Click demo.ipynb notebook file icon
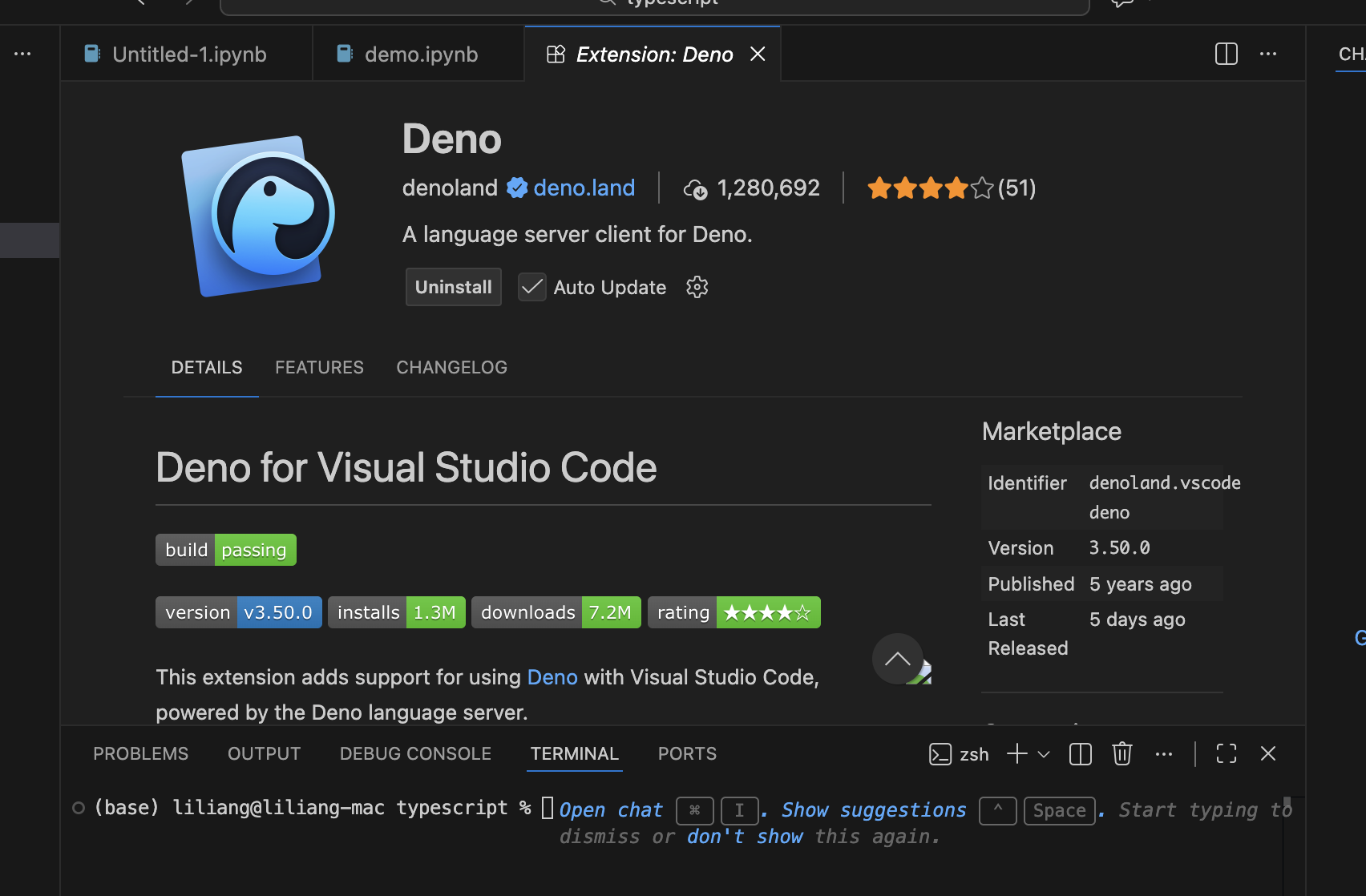Image resolution: width=1366 pixels, height=896 pixels. pos(345,54)
